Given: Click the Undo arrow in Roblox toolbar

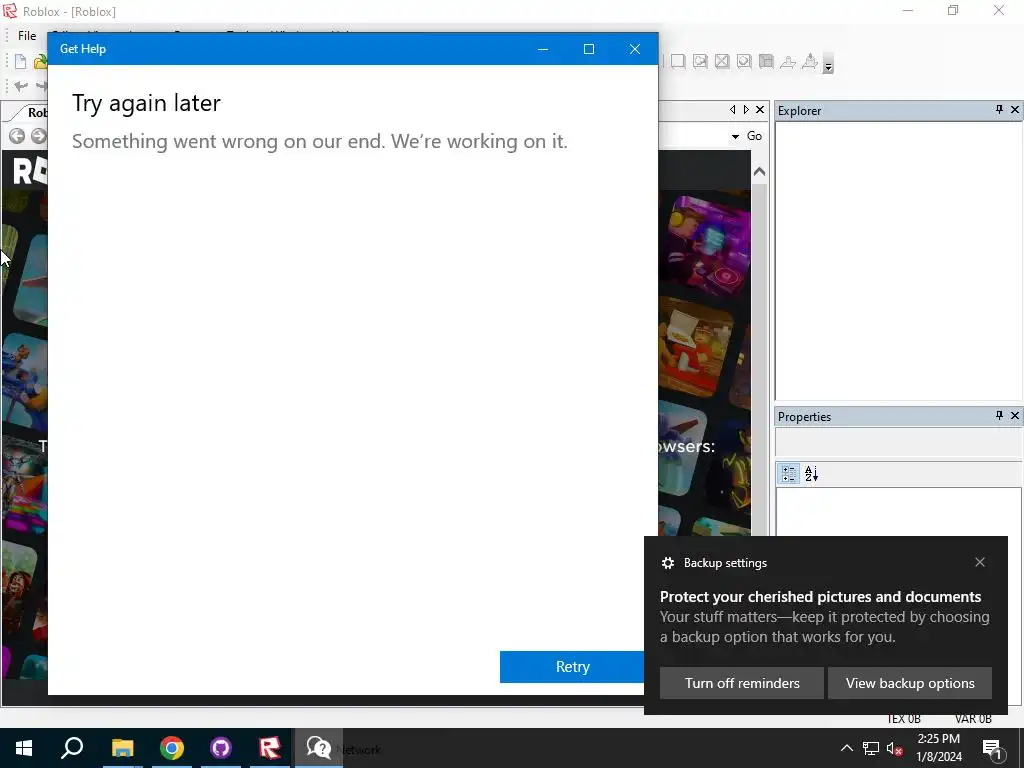Looking at the screenshot, I should [x=21, y=86].
